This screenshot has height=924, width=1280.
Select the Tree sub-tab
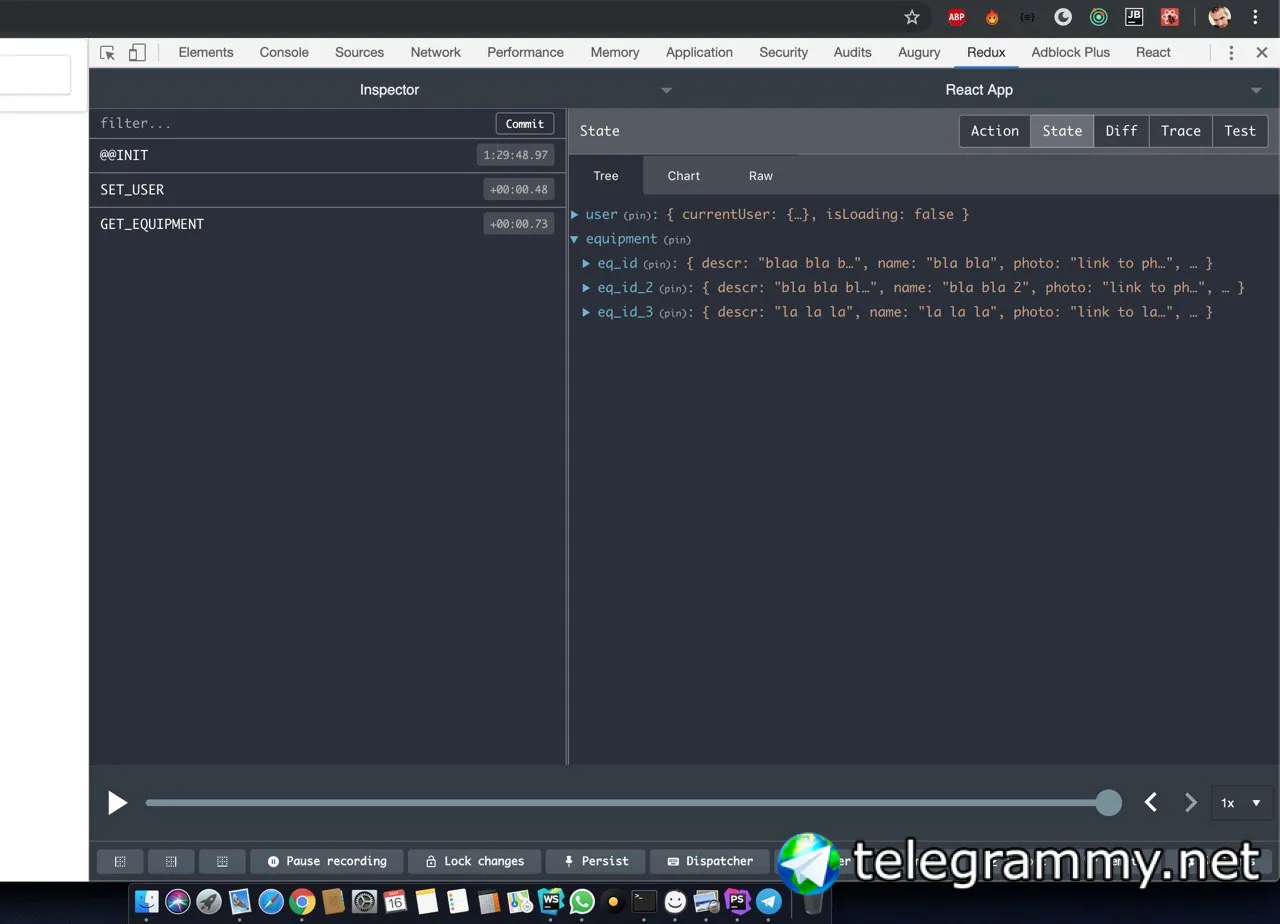click(606, 176)
